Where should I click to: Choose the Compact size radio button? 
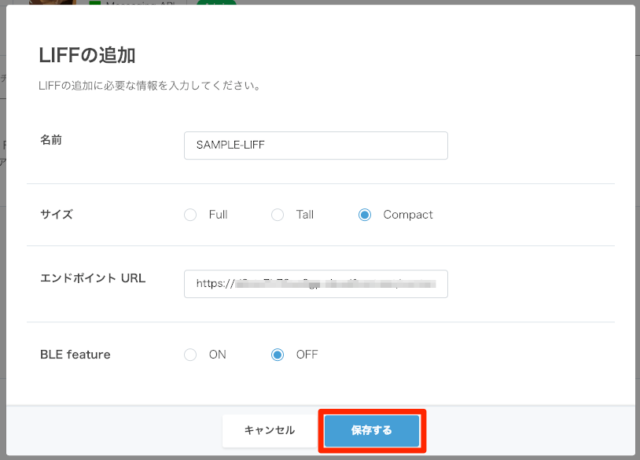tap(364, 215)
